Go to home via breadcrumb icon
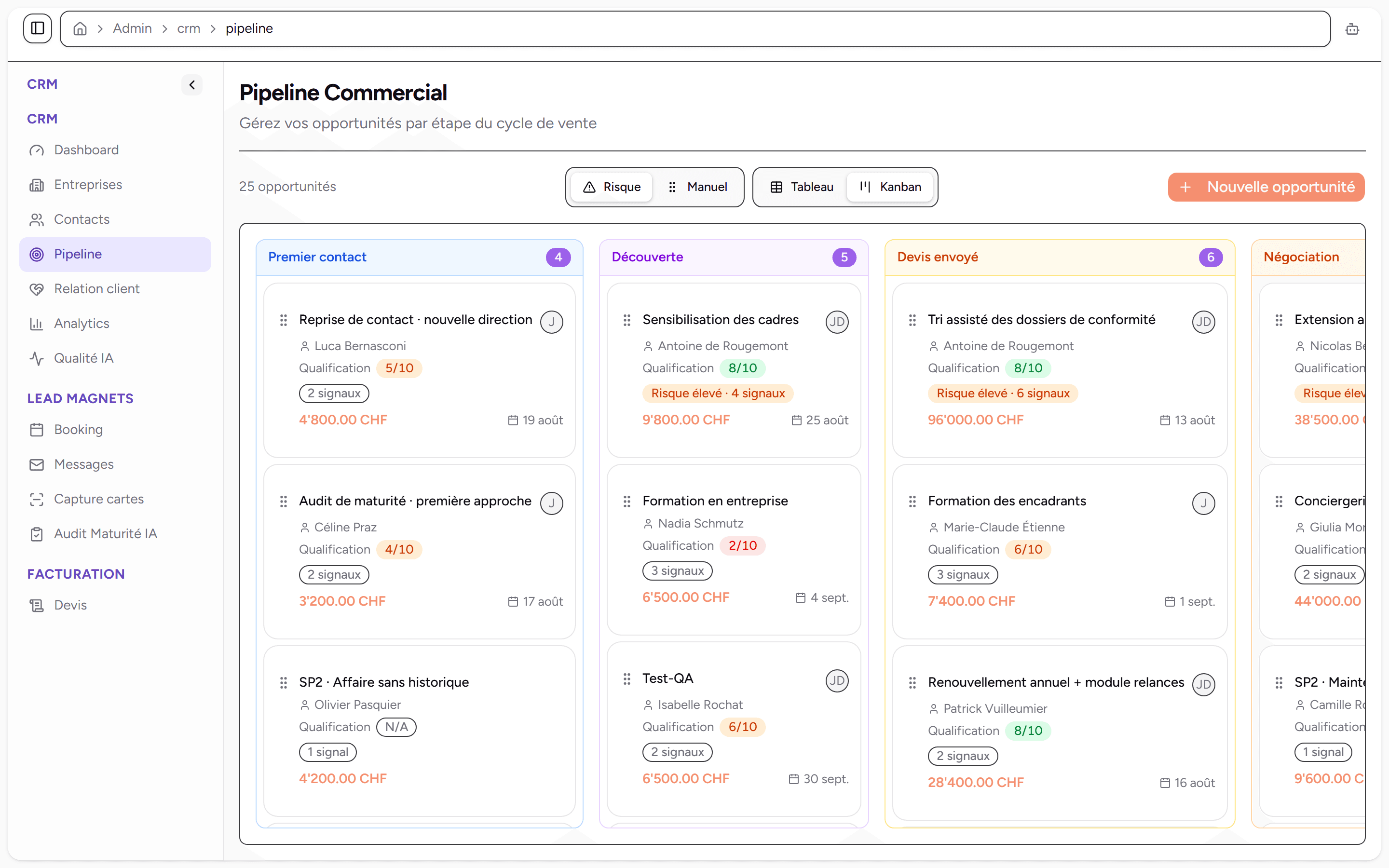1389x868 pixels. (x=80, y=28)
